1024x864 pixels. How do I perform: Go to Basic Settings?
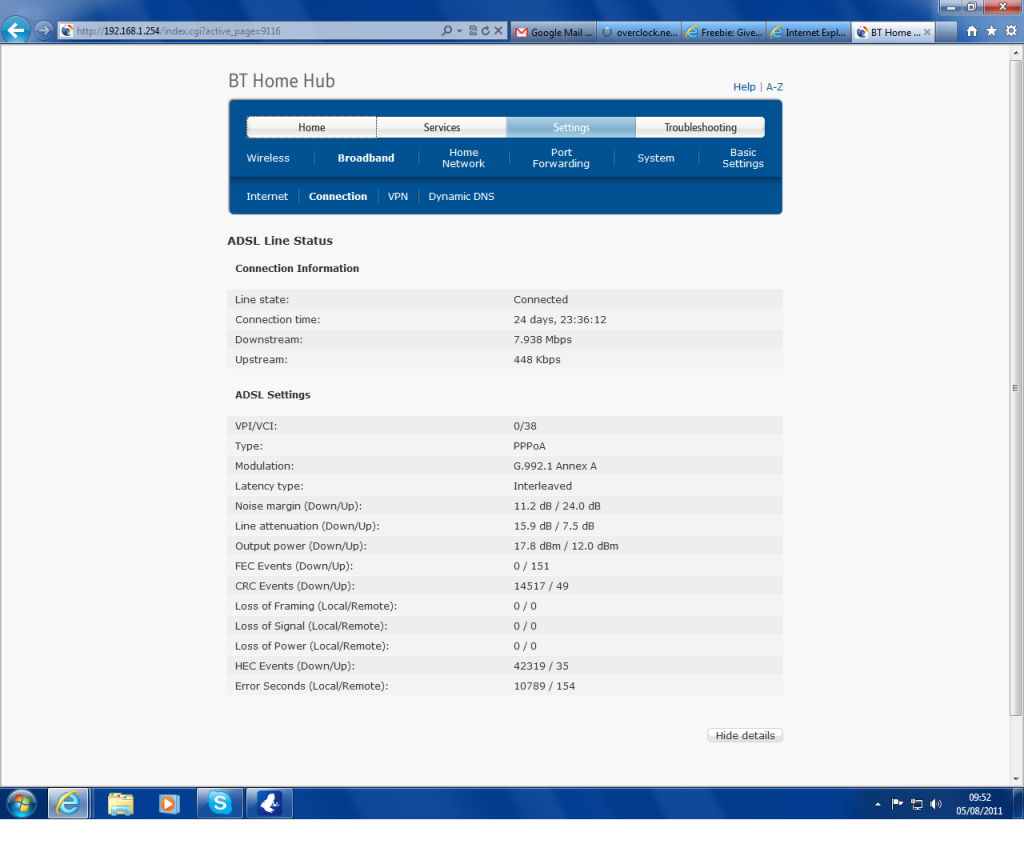tap(743, 158)
